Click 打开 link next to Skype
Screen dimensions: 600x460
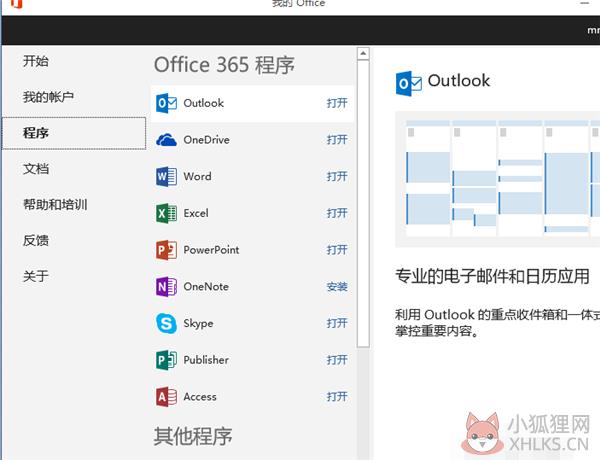[337, 323]
